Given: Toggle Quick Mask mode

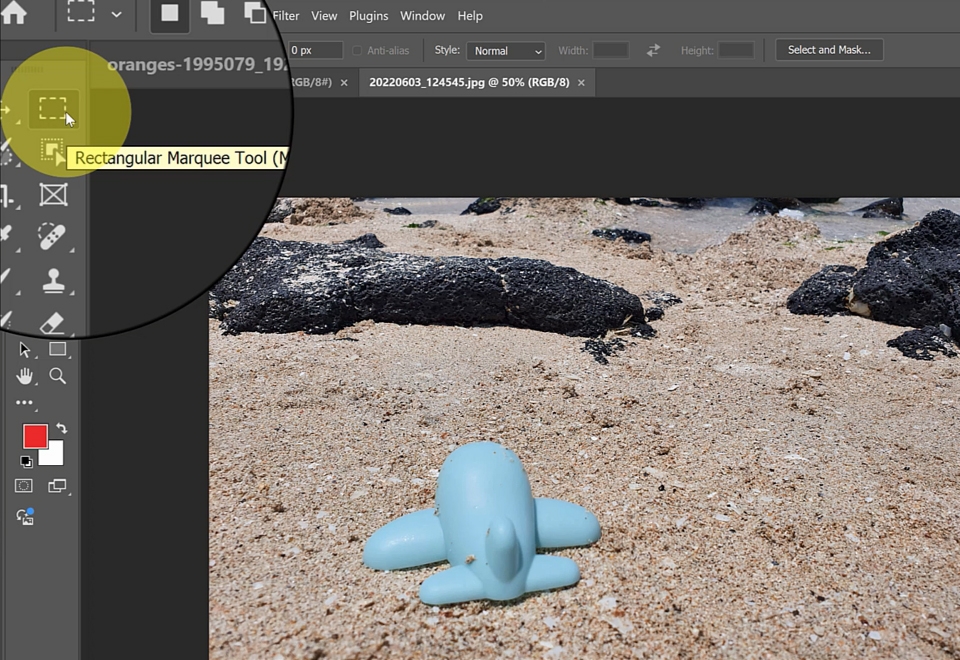Looking at the screenshot, I should click(23, 486).
